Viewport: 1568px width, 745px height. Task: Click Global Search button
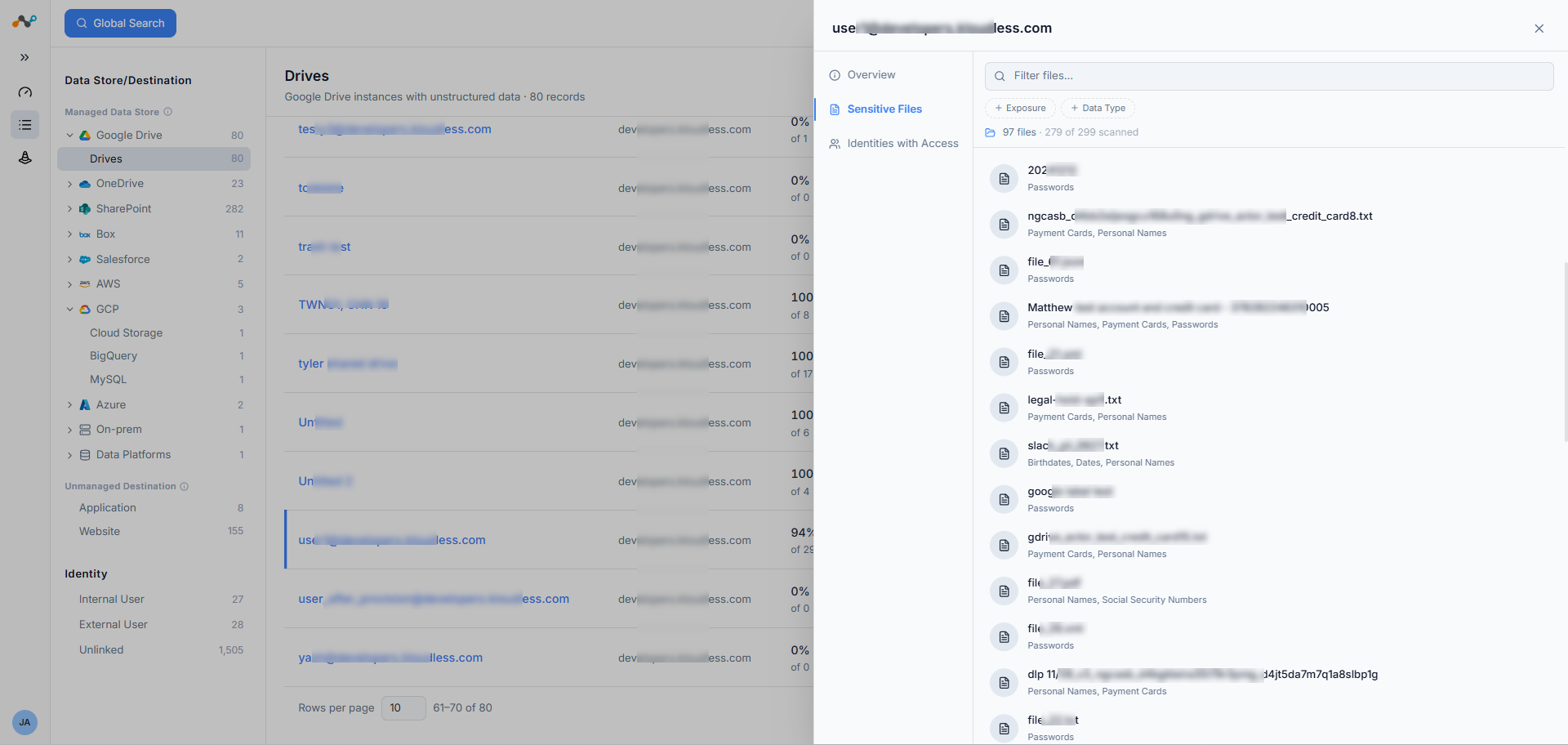[x=120, y=23]
